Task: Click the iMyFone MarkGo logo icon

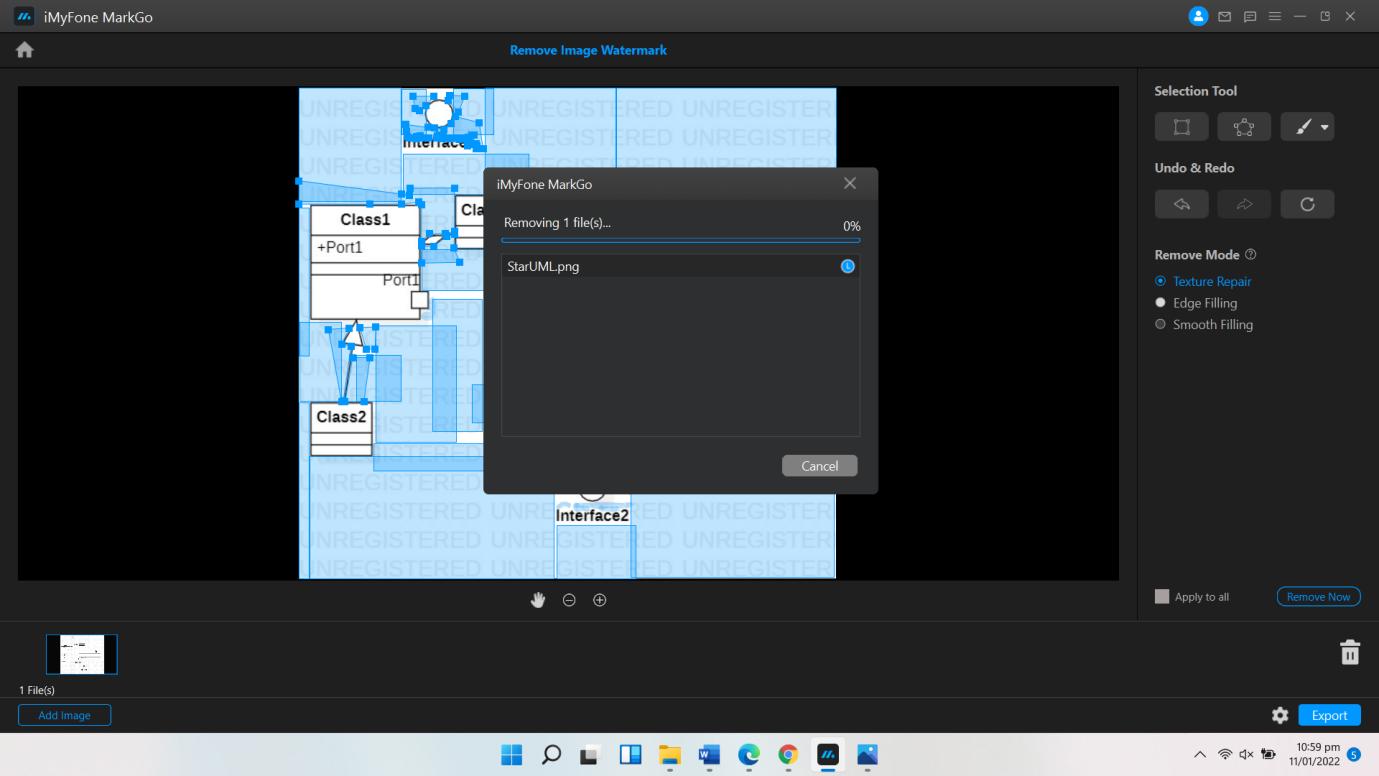Action: pyautogui.click(x=24, y=17)
